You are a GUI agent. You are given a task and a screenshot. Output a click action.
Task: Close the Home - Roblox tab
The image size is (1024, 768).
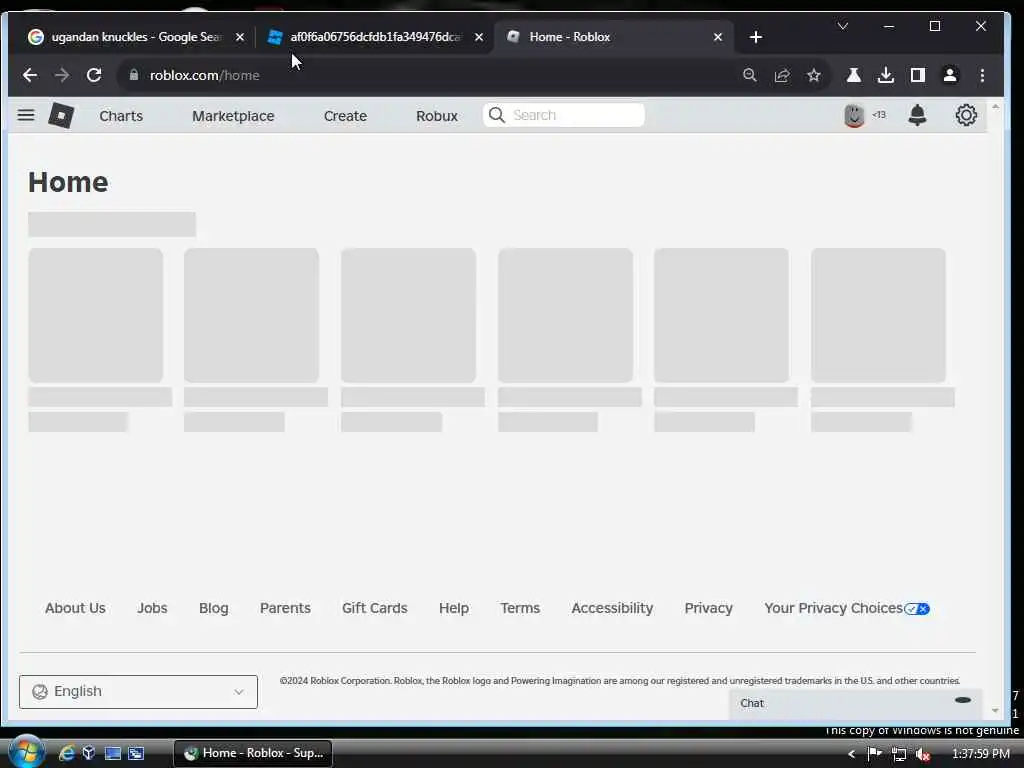point(718,37)
